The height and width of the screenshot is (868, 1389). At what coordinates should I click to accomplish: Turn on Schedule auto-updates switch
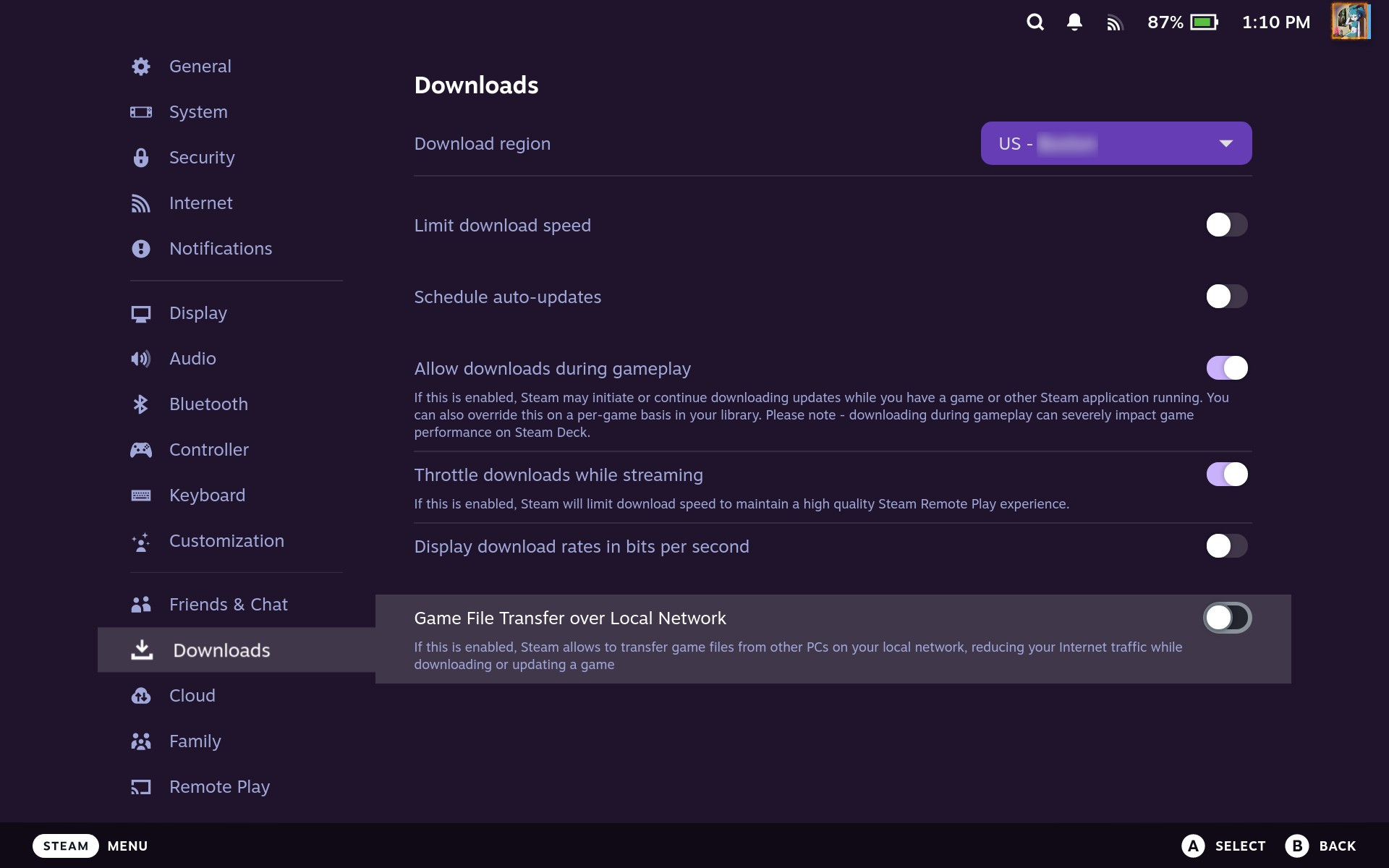point(1227,297)
